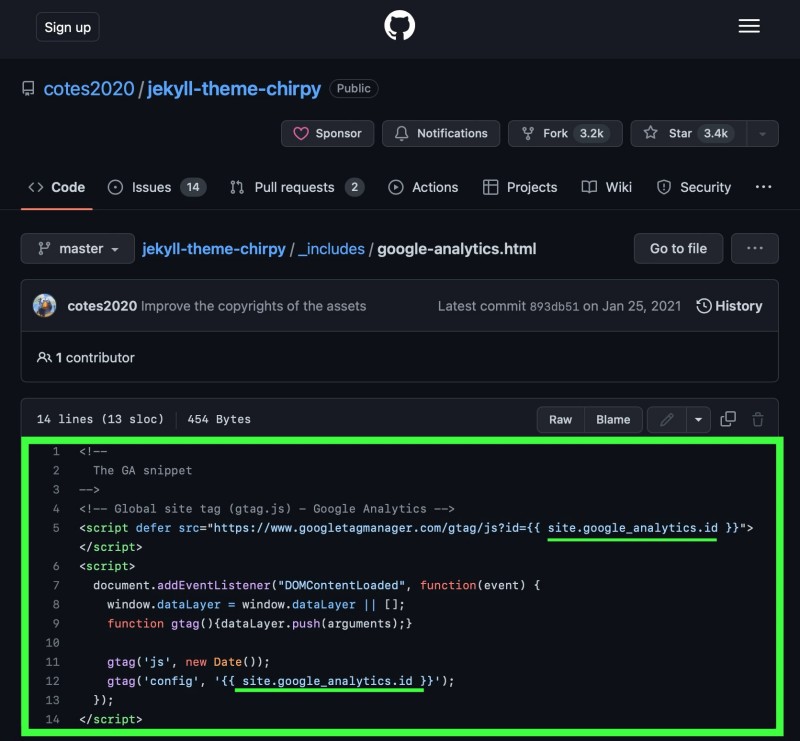
Task: Sponsor the repository with heart button
Action: 328,133
